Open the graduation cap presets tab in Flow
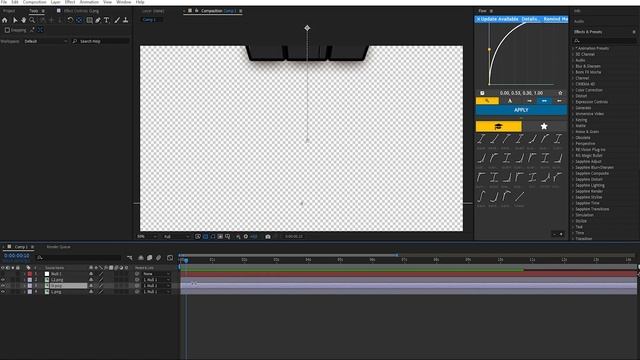Viewport: 640px width, 360px height. pyautogui.click(x=498, y=127)
